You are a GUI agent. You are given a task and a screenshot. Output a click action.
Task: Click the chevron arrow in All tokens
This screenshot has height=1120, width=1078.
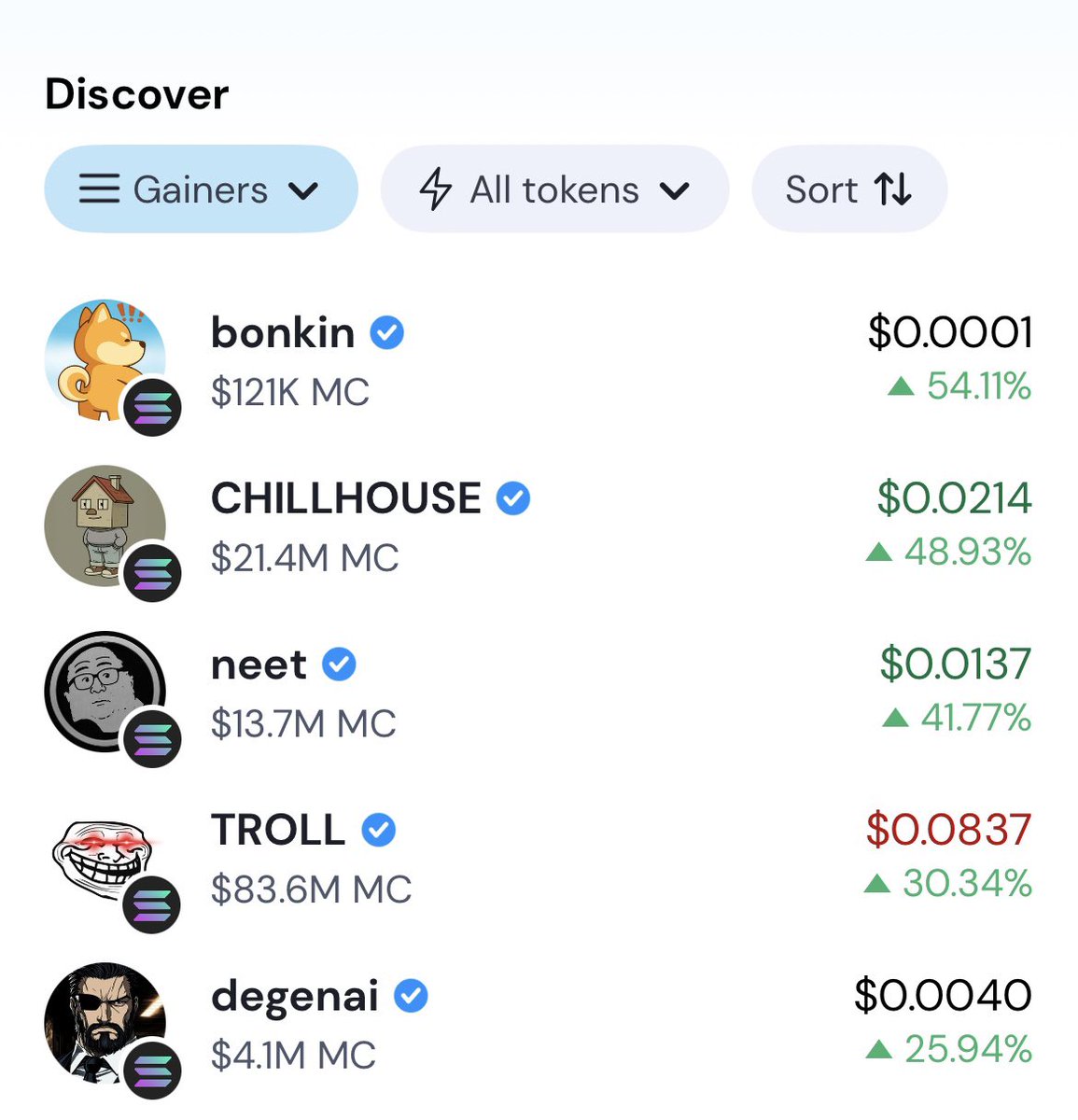(x=674, y=191)
